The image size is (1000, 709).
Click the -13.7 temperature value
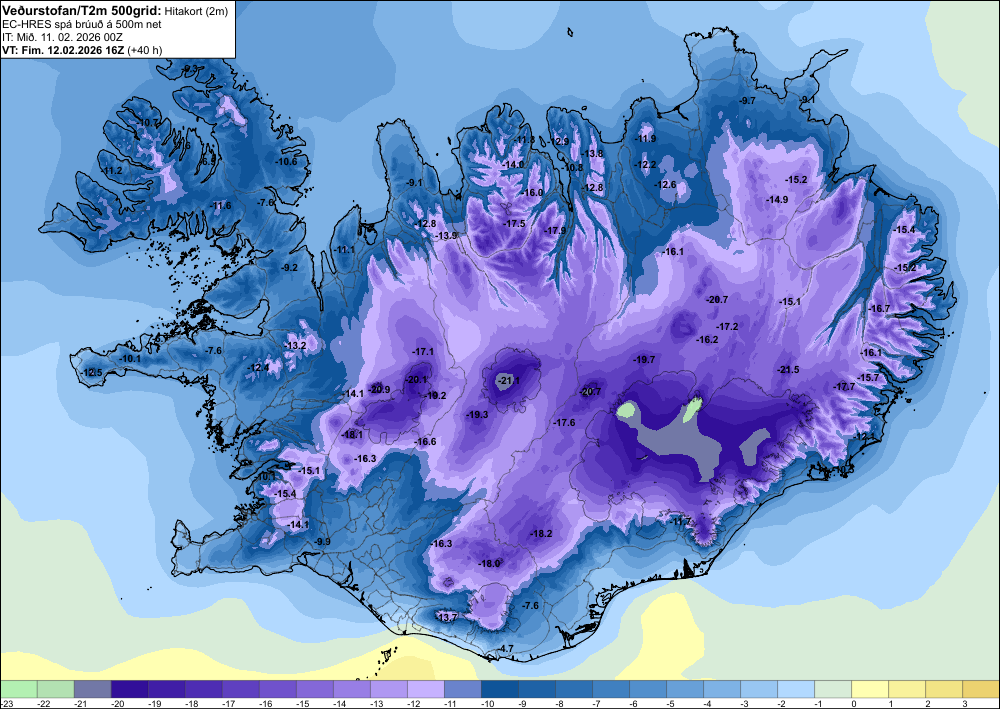(446, 617)
